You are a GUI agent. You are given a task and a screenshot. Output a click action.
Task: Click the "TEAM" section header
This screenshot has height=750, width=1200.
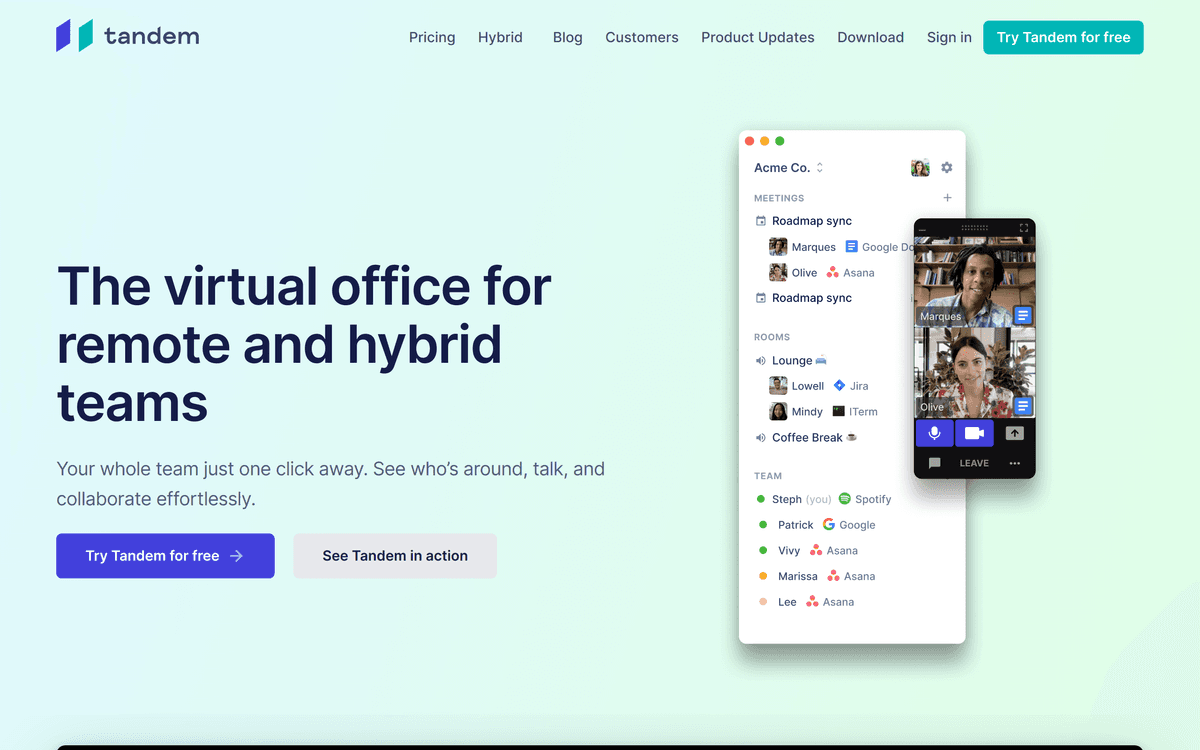pyautogui.click(x=768, y=476)
